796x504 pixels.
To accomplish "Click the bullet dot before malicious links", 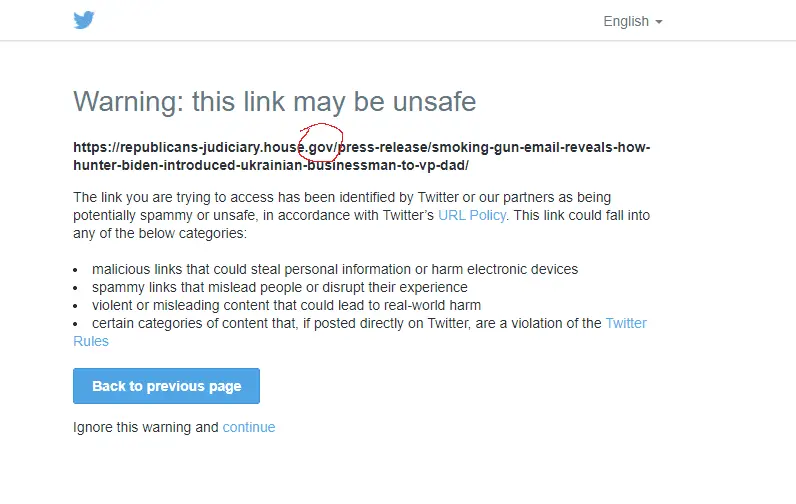I will [77, 270].
